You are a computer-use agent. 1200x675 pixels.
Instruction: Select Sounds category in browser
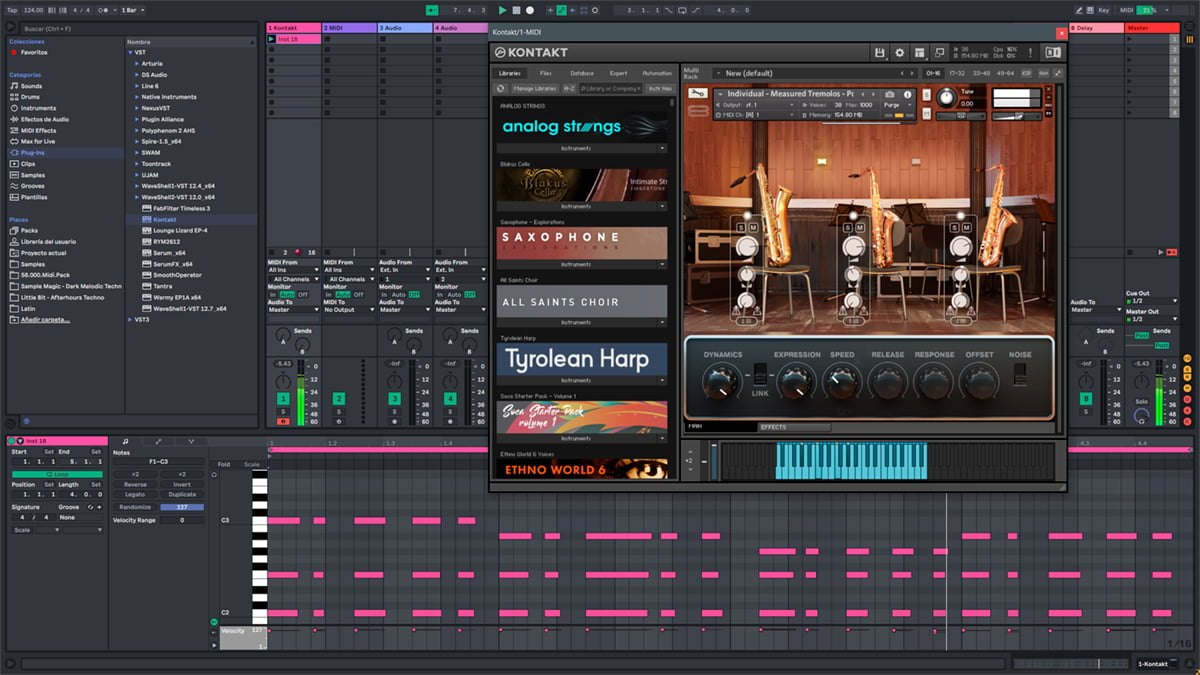coord(31,86)
